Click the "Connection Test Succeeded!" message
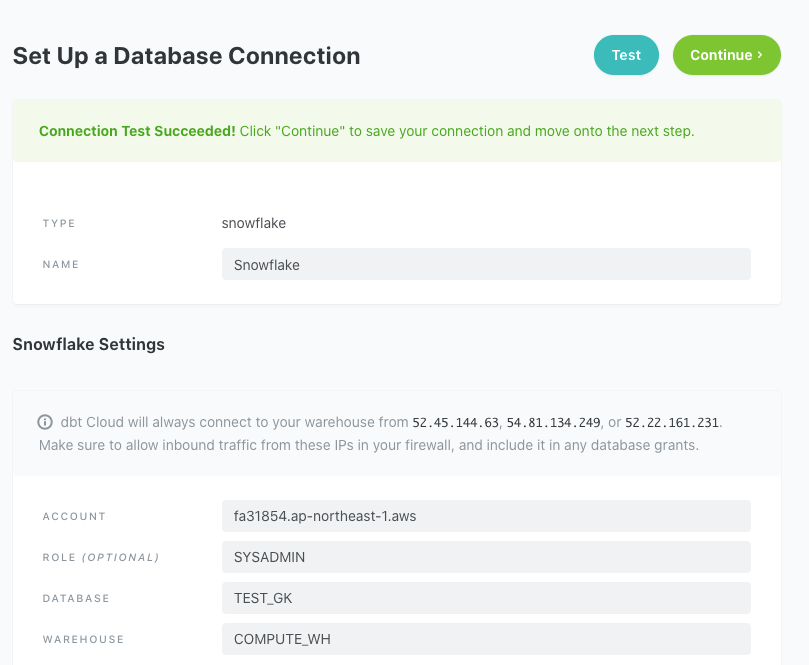The height and width of the screenshot is (665, 809). point(137,131)
